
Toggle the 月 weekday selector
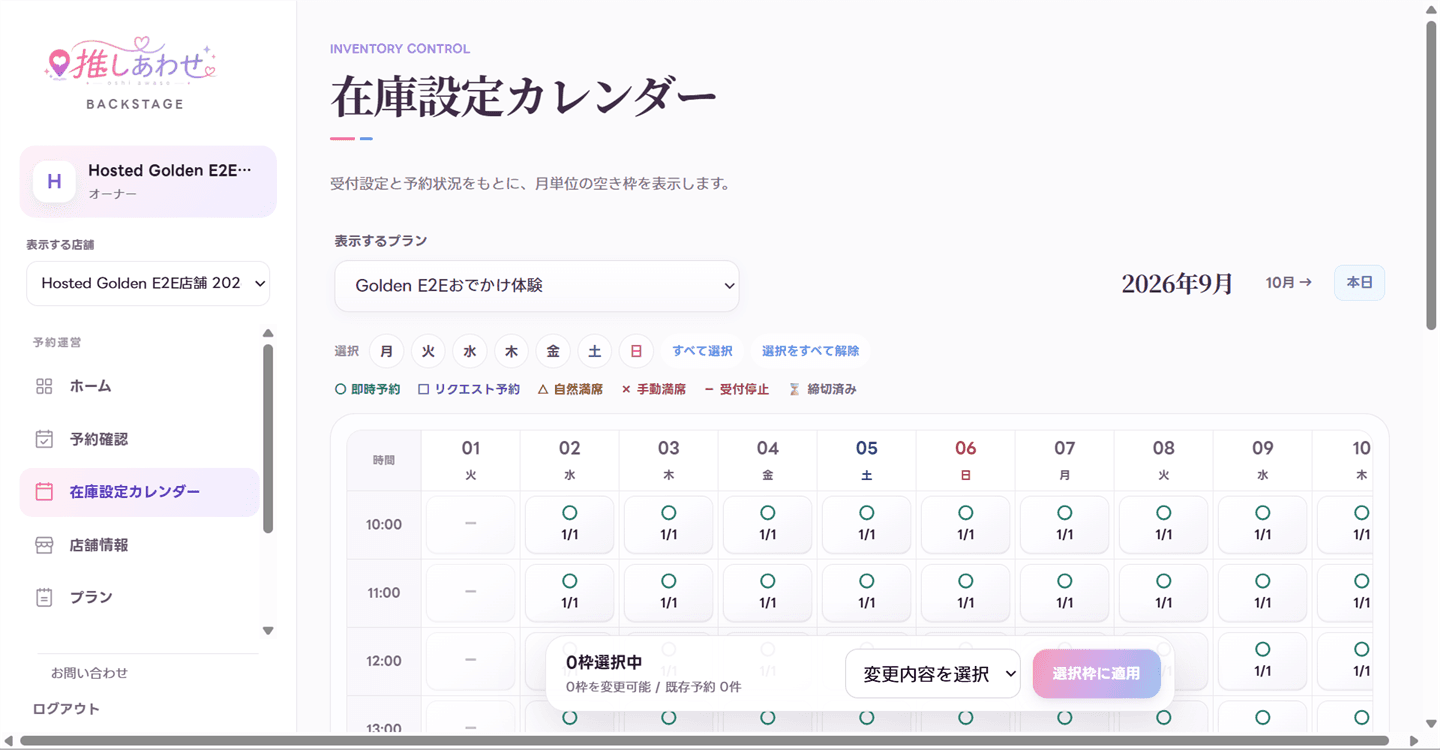[386, 351]
